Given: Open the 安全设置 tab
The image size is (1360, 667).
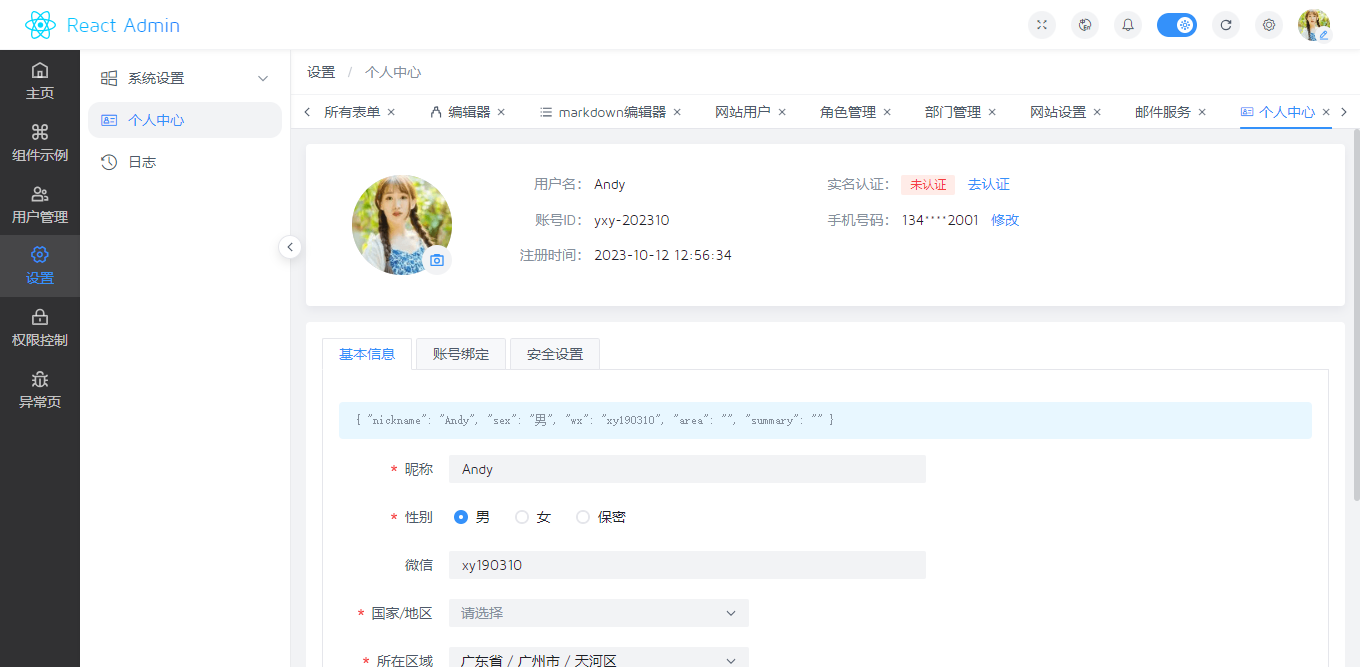Looking at the screenshot, I should 554,353.
